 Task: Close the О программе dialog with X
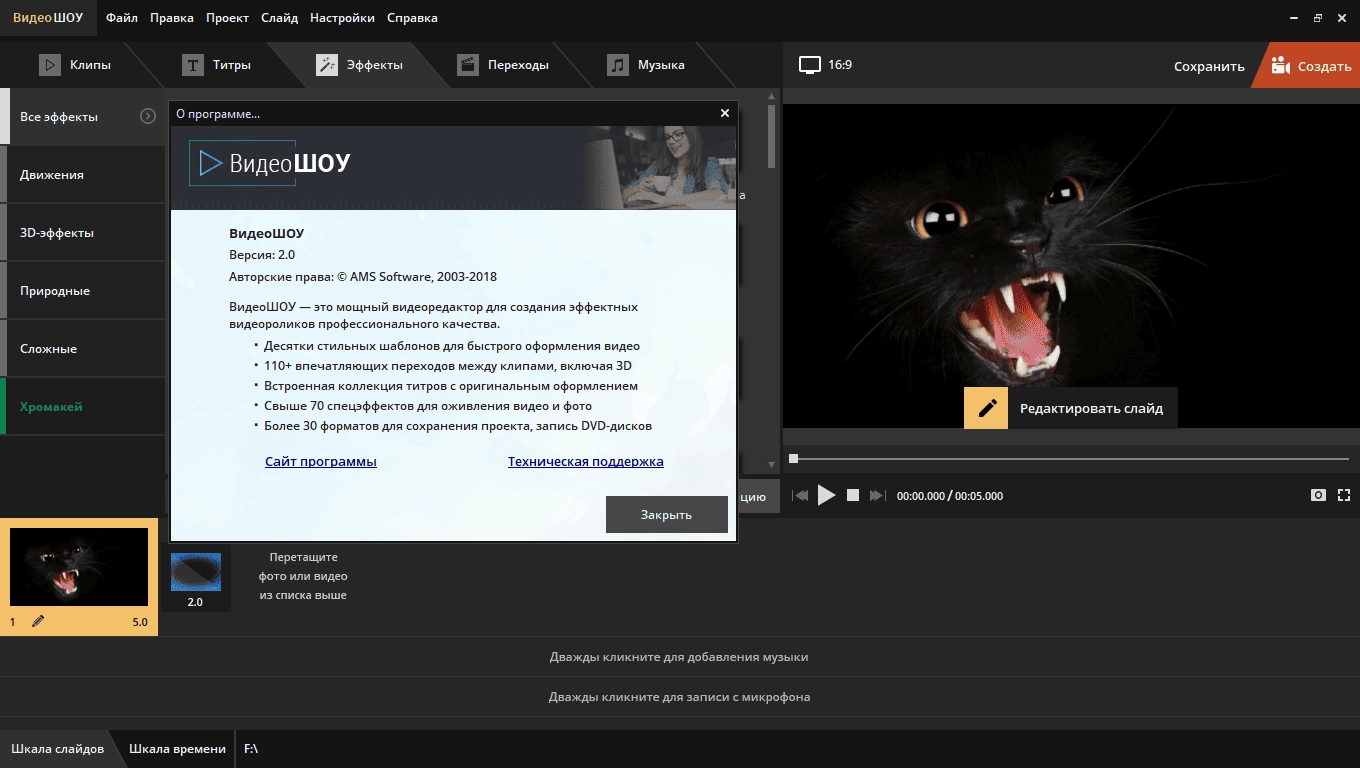725,113
